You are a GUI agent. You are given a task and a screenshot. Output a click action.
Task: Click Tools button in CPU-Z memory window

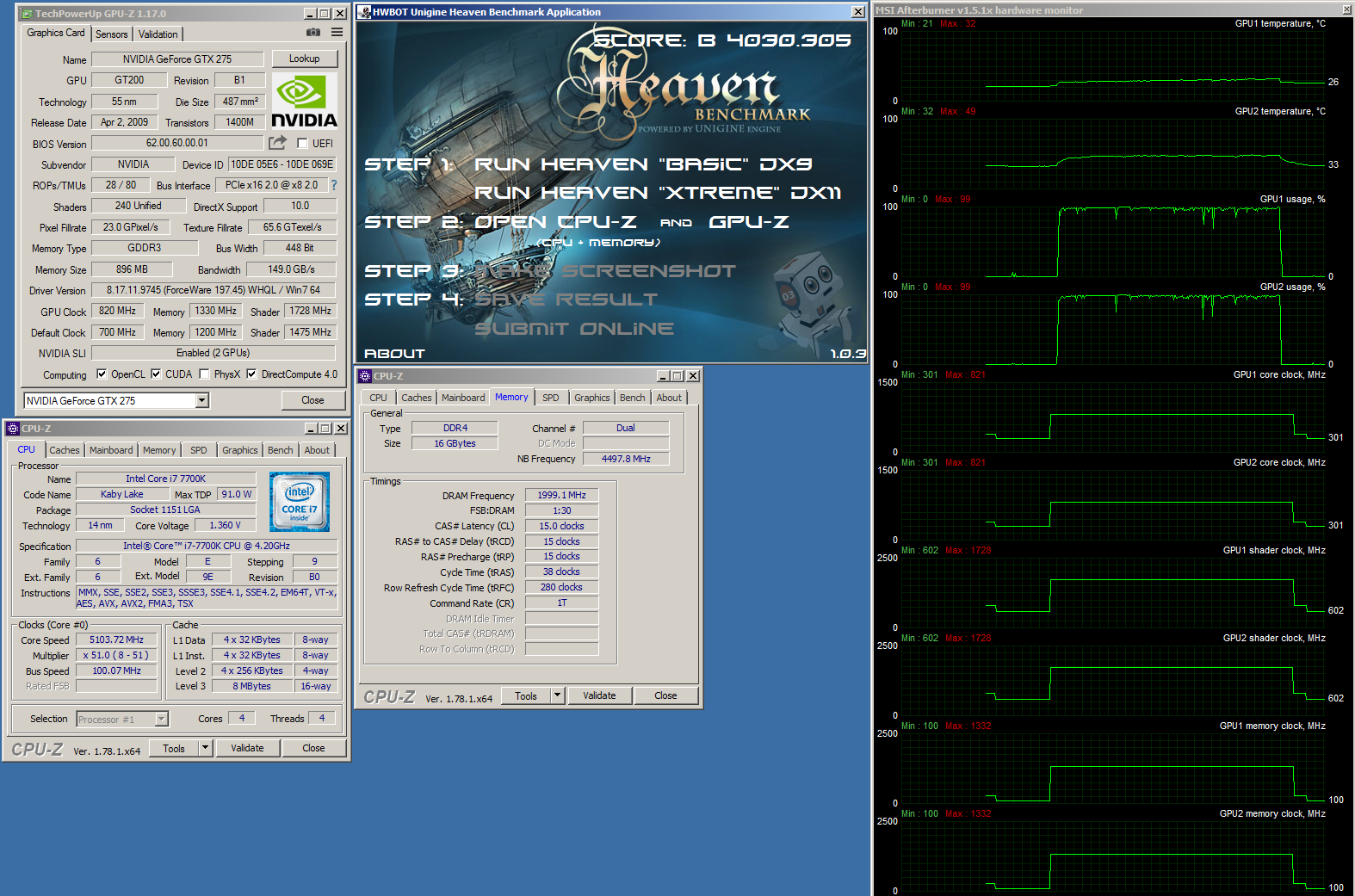pyautogui.click(x=526, y=695)
